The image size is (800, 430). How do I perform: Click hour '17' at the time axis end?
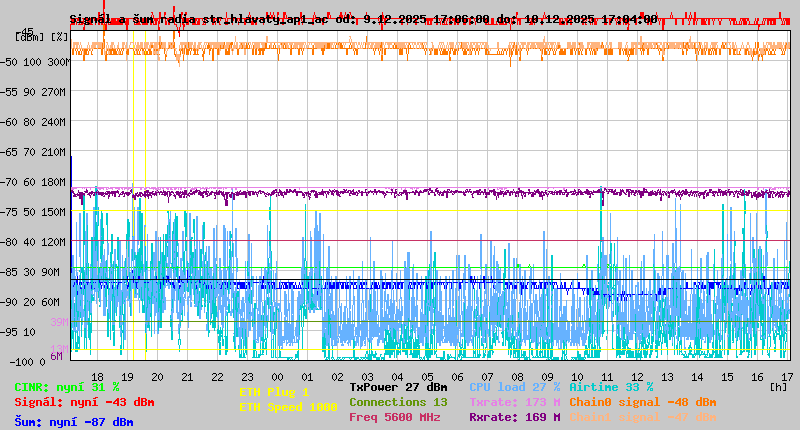click(787, 377)
